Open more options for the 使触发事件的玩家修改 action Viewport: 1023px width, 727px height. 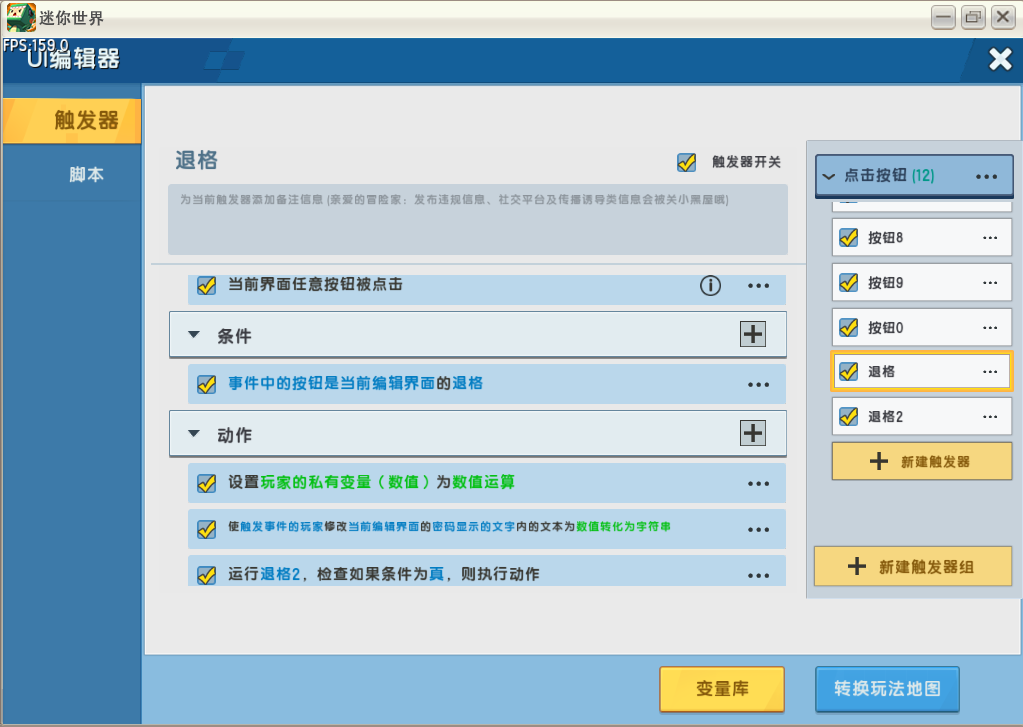(758, 529)
